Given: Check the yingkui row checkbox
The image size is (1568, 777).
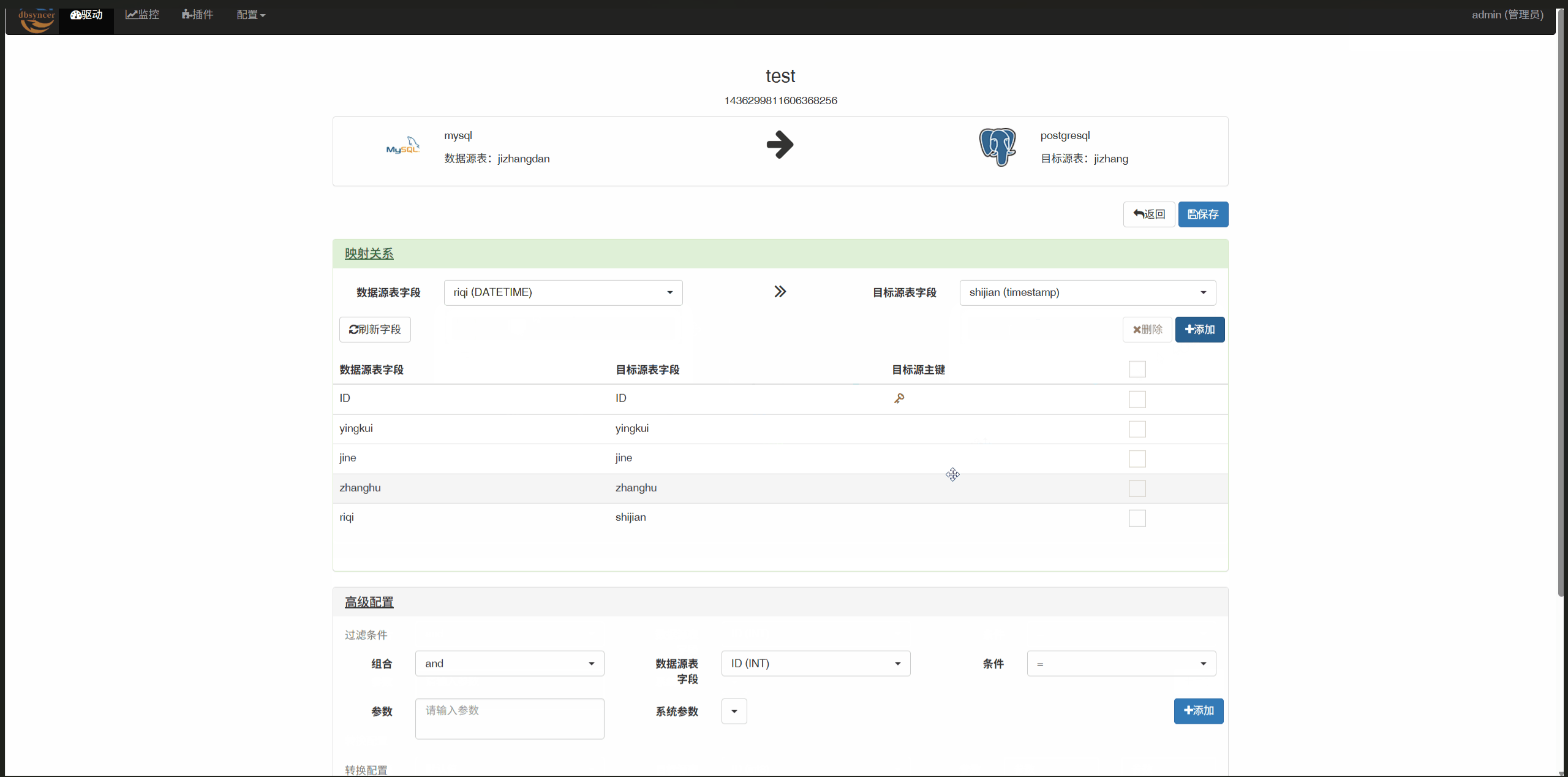Looking at the screenshot, I should [x=1137, y=429].
